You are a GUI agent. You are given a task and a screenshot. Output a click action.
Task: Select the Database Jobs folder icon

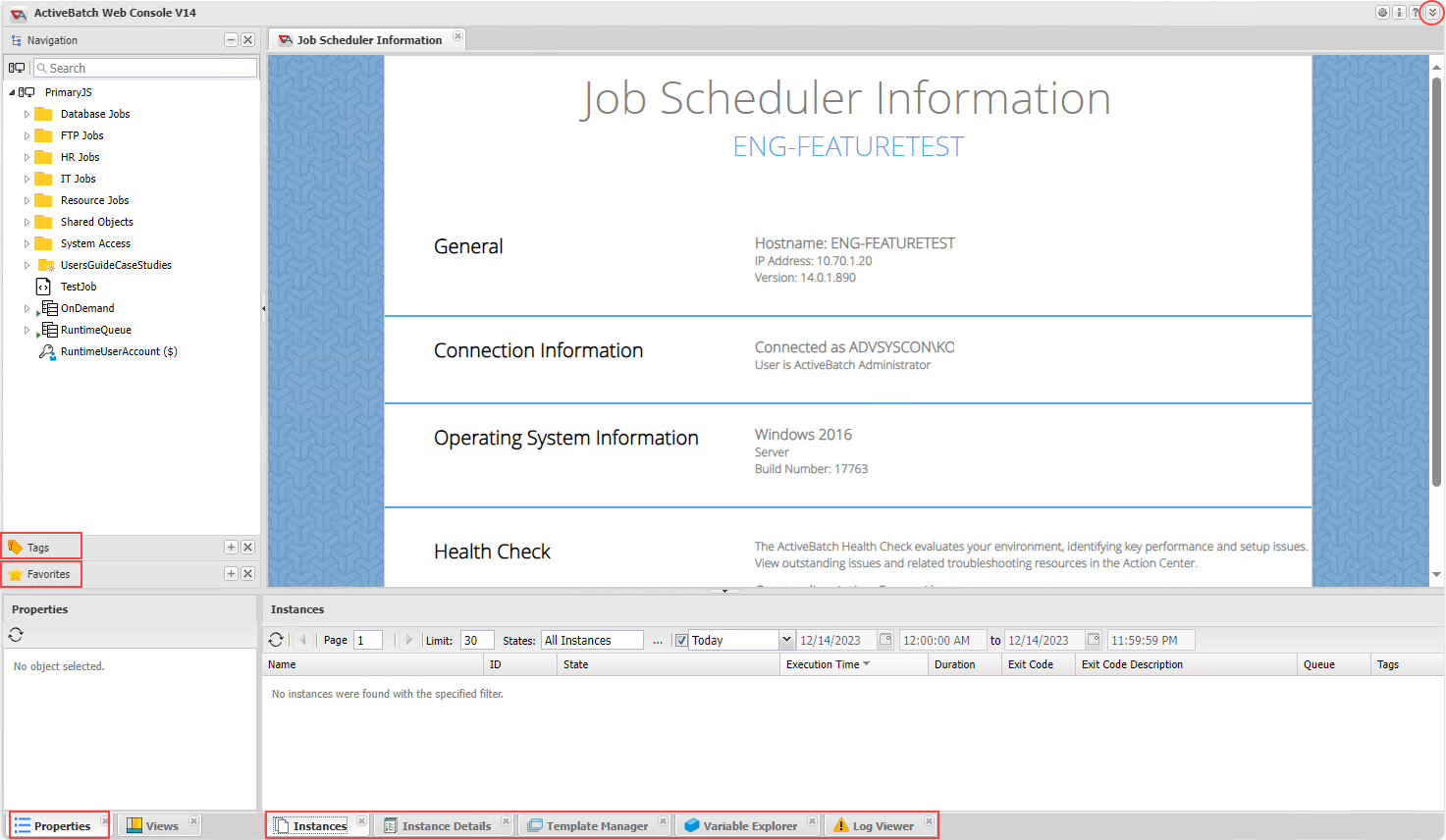43,114
